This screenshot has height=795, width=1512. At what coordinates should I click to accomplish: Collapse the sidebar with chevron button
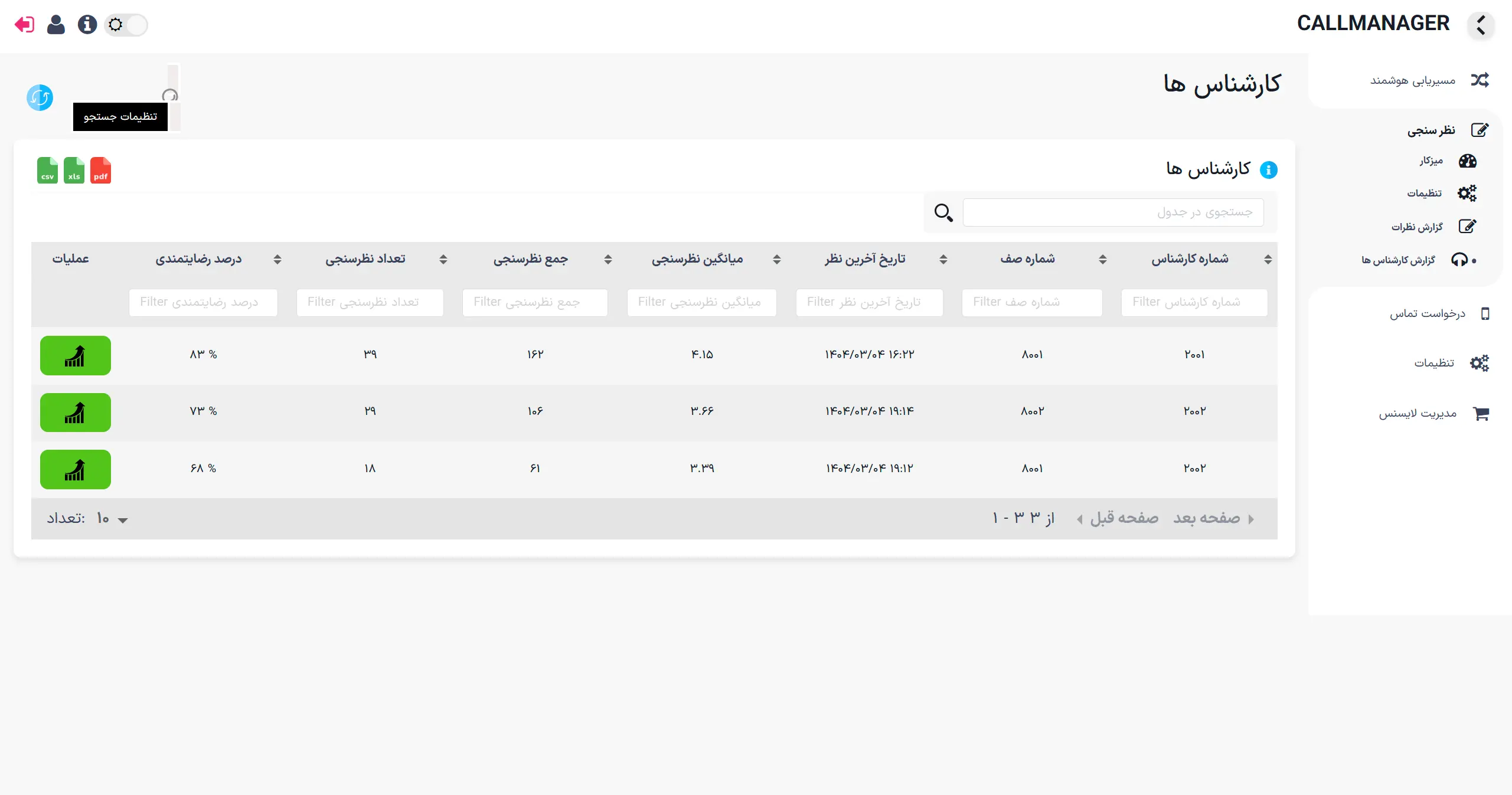click(x=1481, y=25)
